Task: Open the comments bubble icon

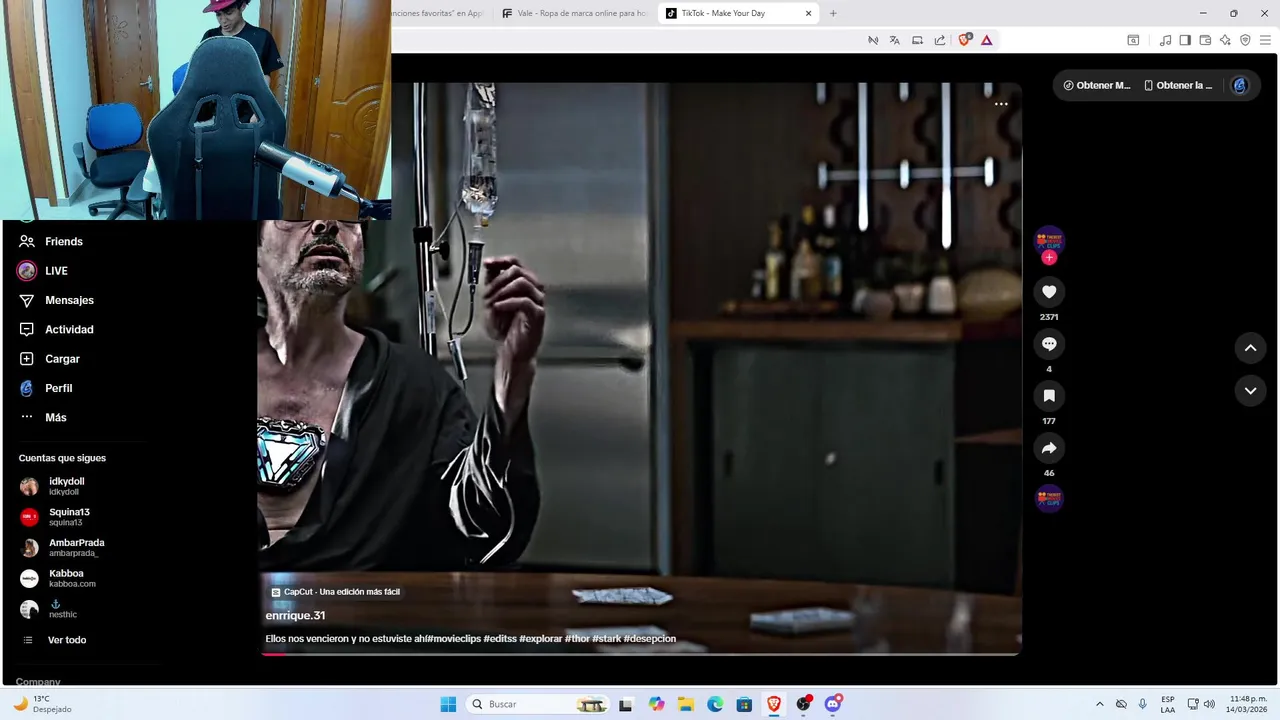Action: pyautogui.click(x=1049, y=344)
